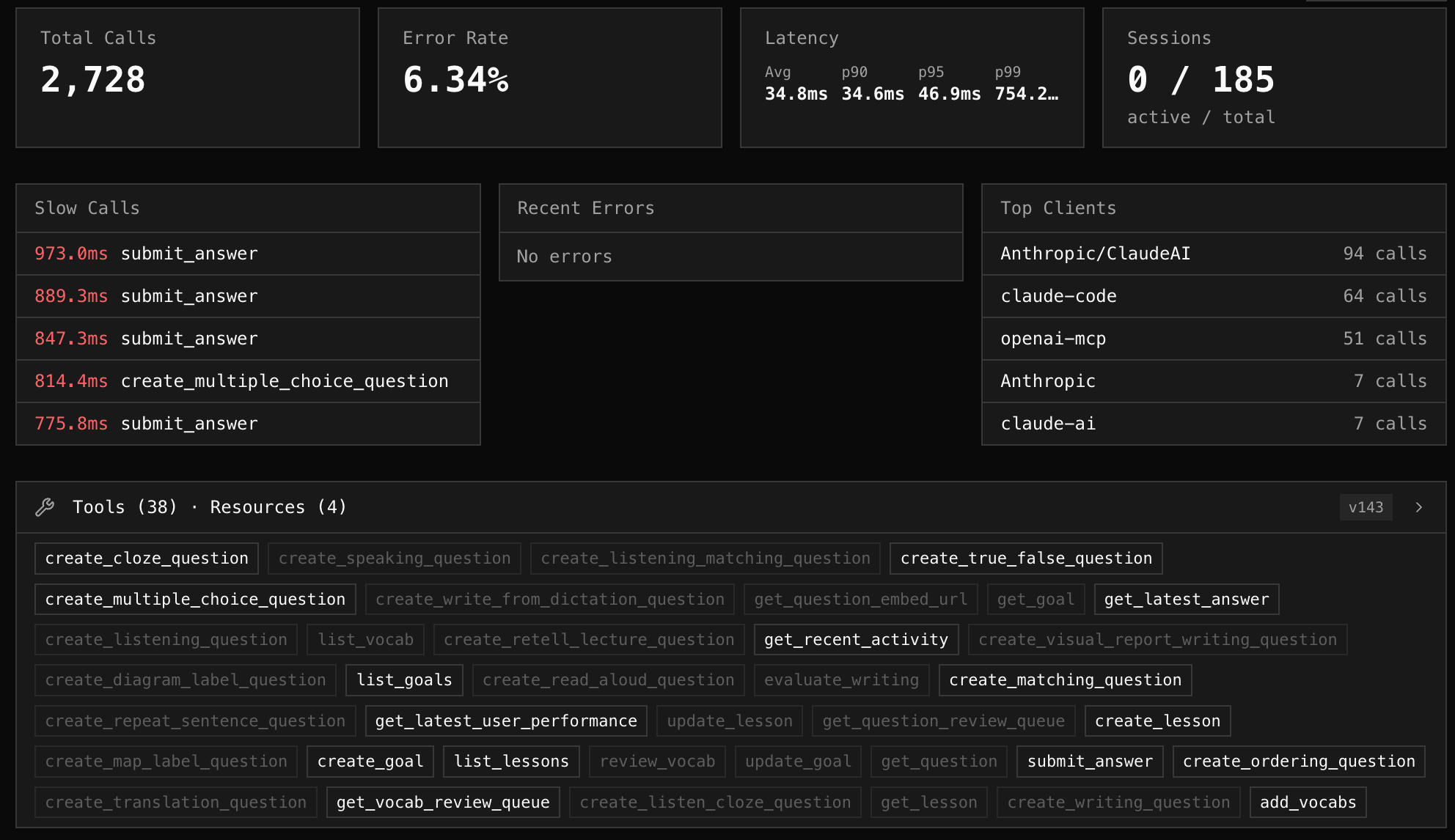Image resolution: width=1455 pixels, height=840 pixels.
Task: Open the Resources (4) heading
Action: (278, 507)
